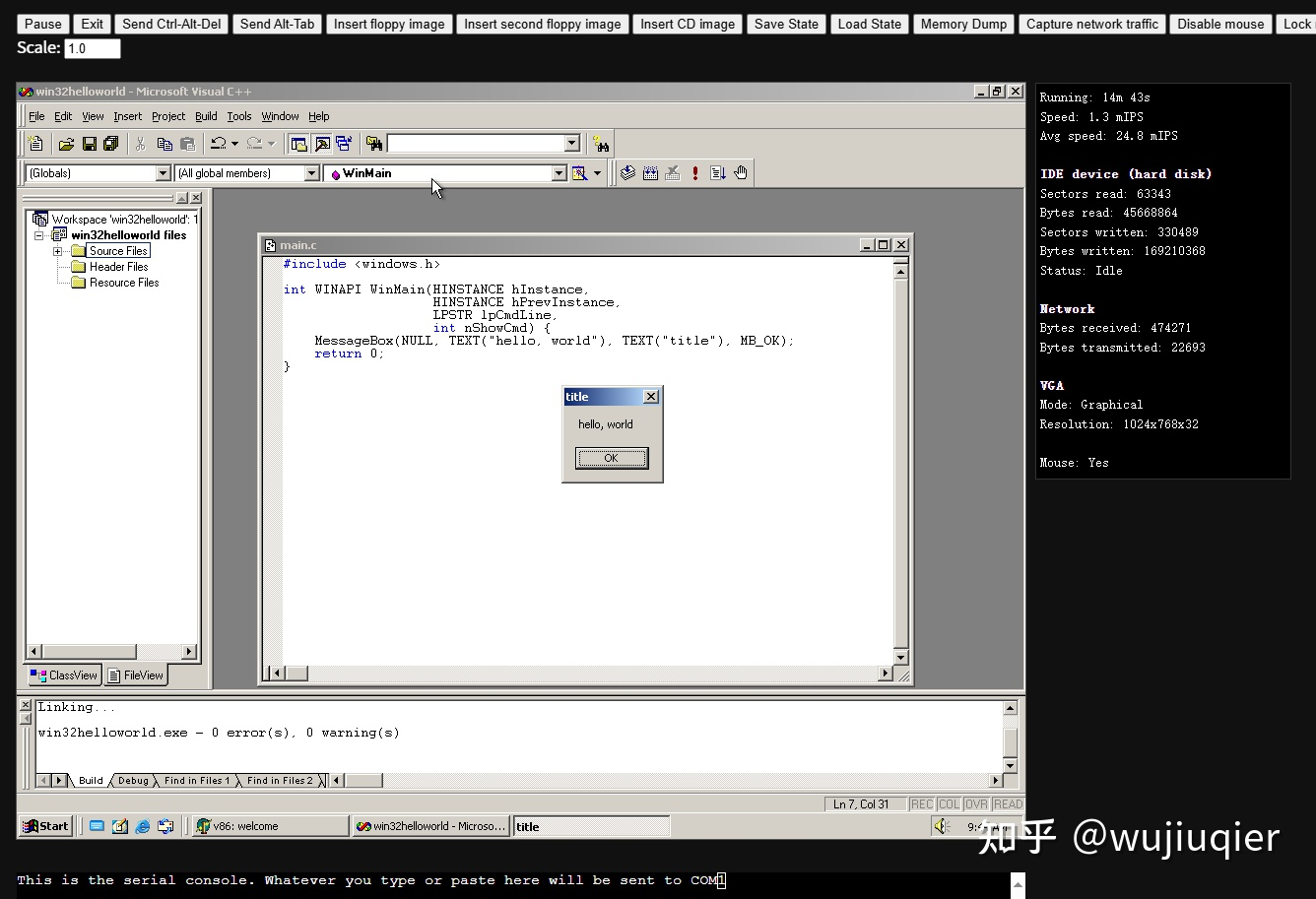This screenshot has width=1316, height=899.
Task: Open the Edit menu
Action: pos(63,116)
